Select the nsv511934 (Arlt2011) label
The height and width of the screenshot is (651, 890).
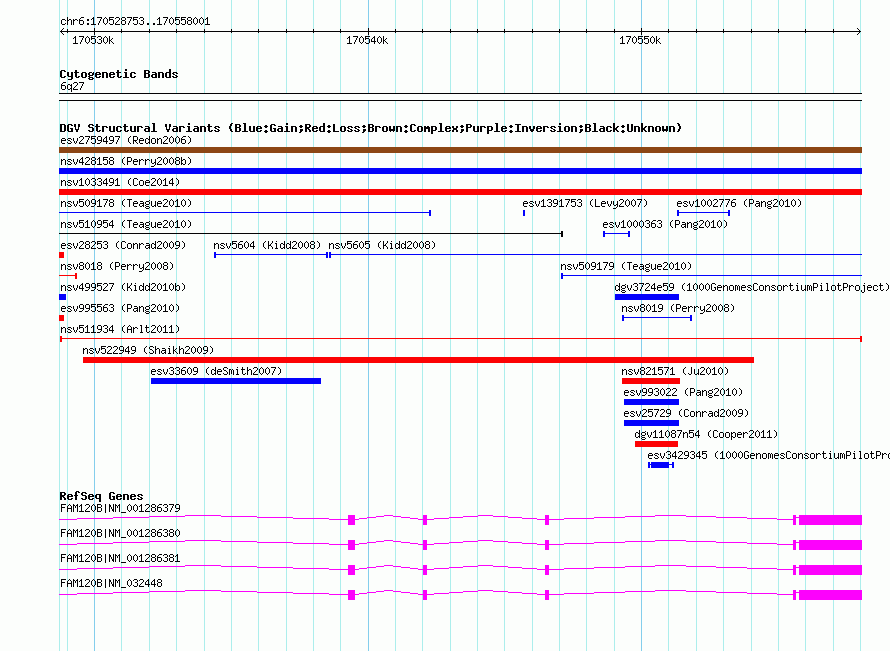(x=120, y=329)
